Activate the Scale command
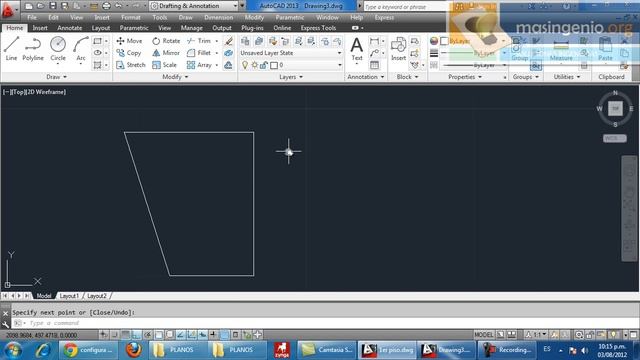 click(164, 65)
